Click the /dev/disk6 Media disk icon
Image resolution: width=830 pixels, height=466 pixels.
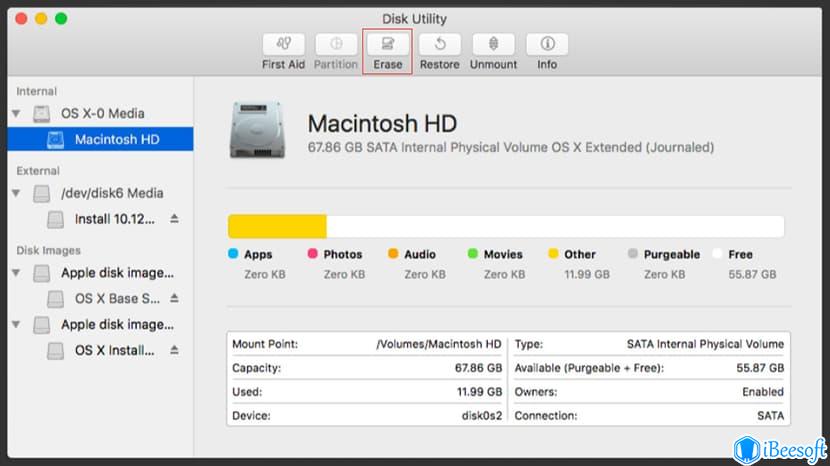coord(42,193)
